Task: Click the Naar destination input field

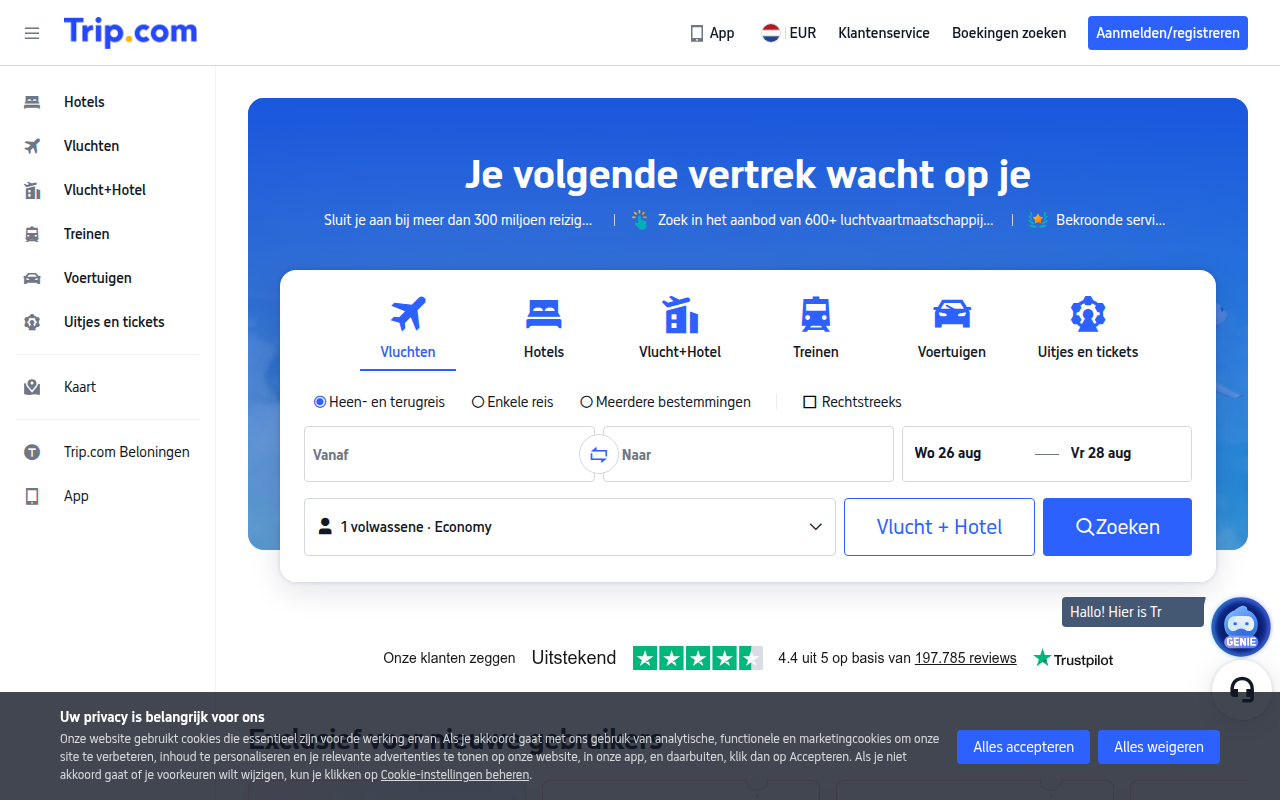Action: point(748,454)
